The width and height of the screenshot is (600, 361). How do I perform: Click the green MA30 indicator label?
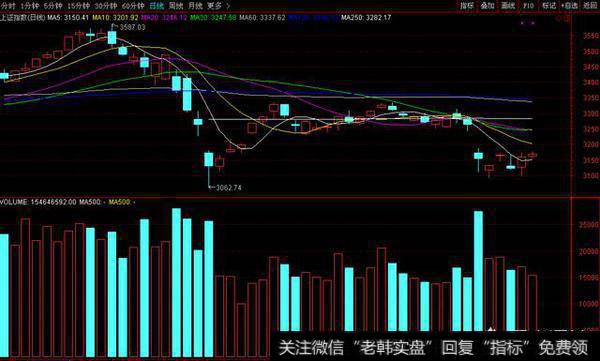(213, 18)
